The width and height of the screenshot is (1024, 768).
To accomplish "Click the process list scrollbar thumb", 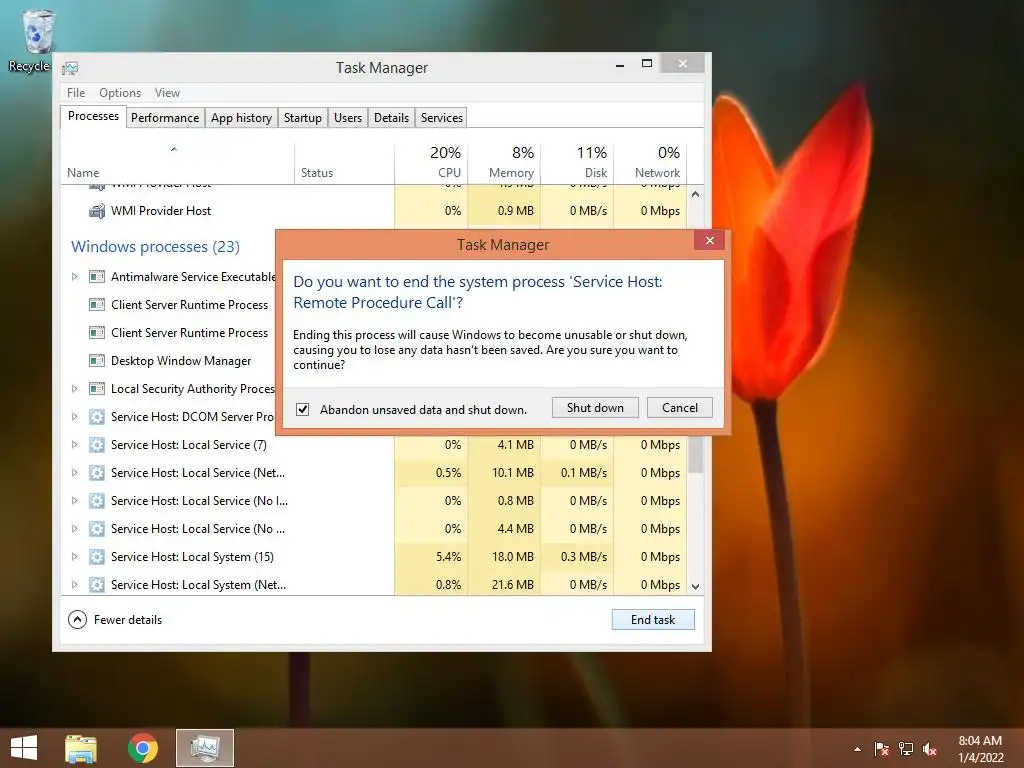I will (x=696, y=454).
